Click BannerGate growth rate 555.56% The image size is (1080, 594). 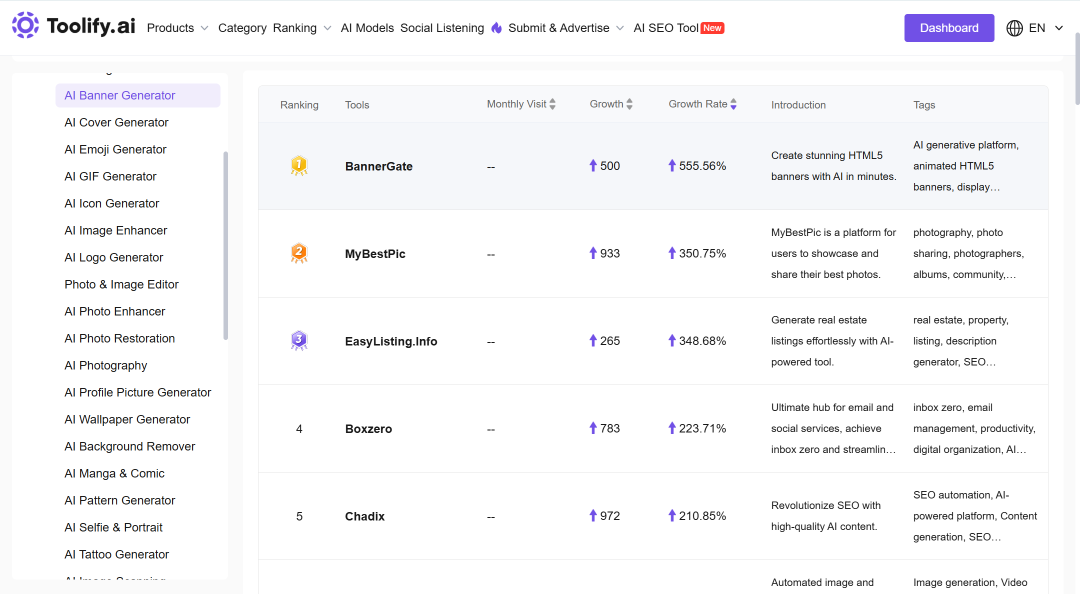703,166
